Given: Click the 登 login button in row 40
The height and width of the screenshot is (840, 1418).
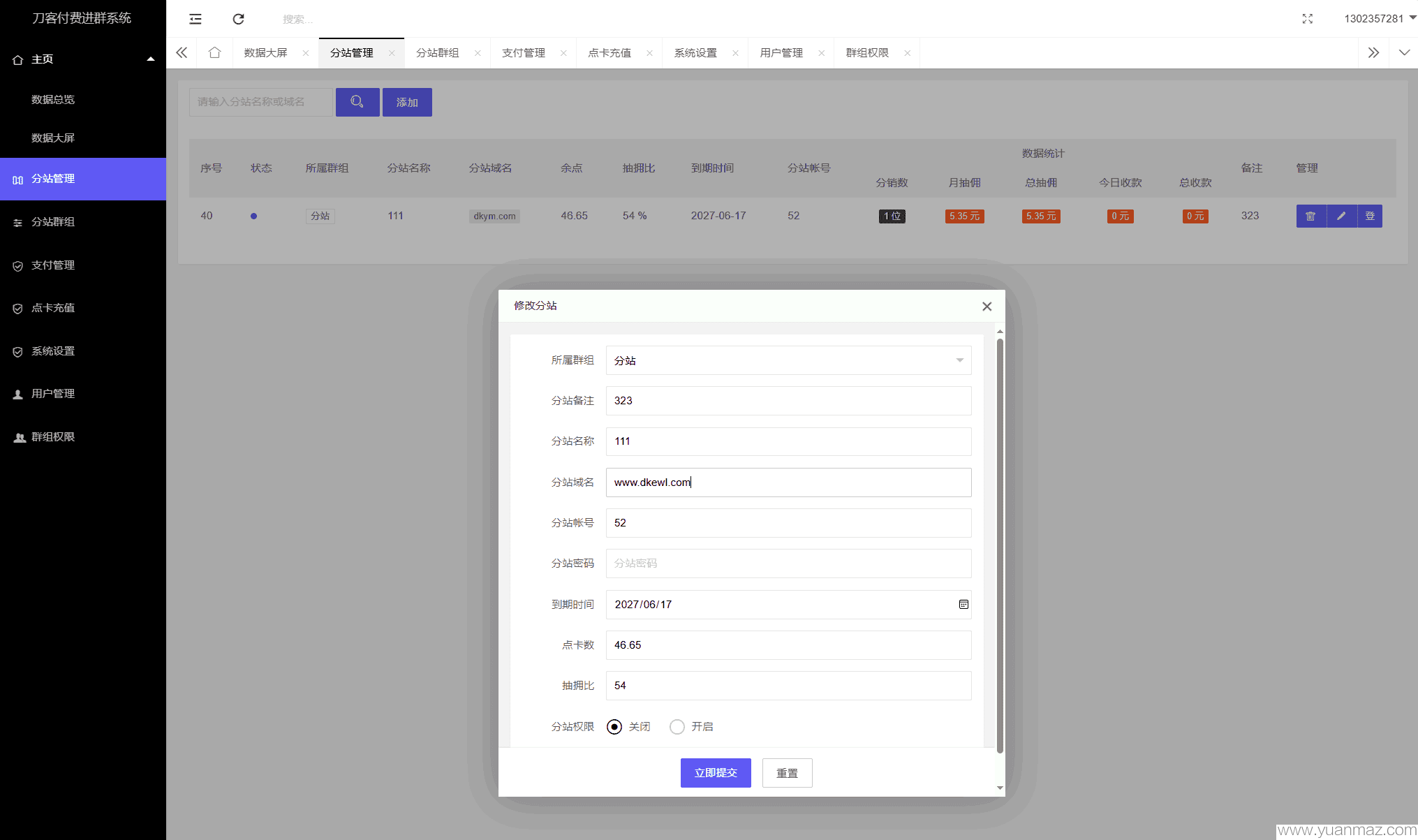Looking at the screenshot, I should [1370, 216].
